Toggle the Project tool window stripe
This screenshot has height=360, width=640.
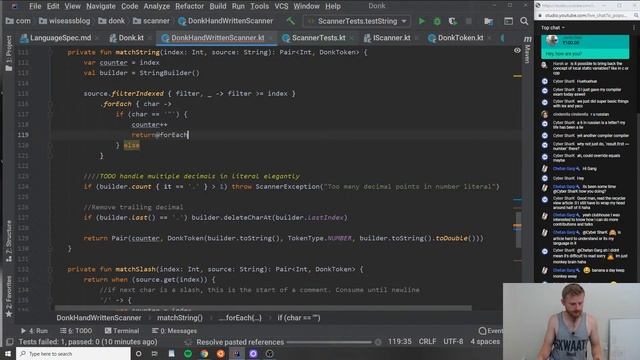[x=9, y=53]
